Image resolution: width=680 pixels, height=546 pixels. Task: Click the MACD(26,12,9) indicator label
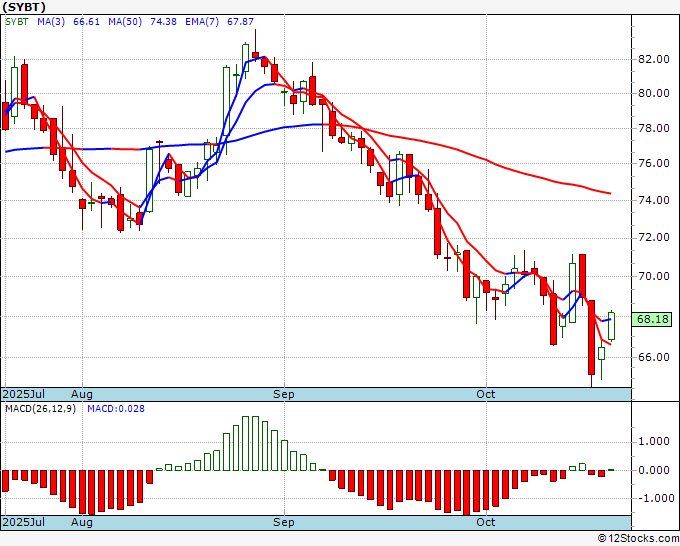(x=40, y=409)
